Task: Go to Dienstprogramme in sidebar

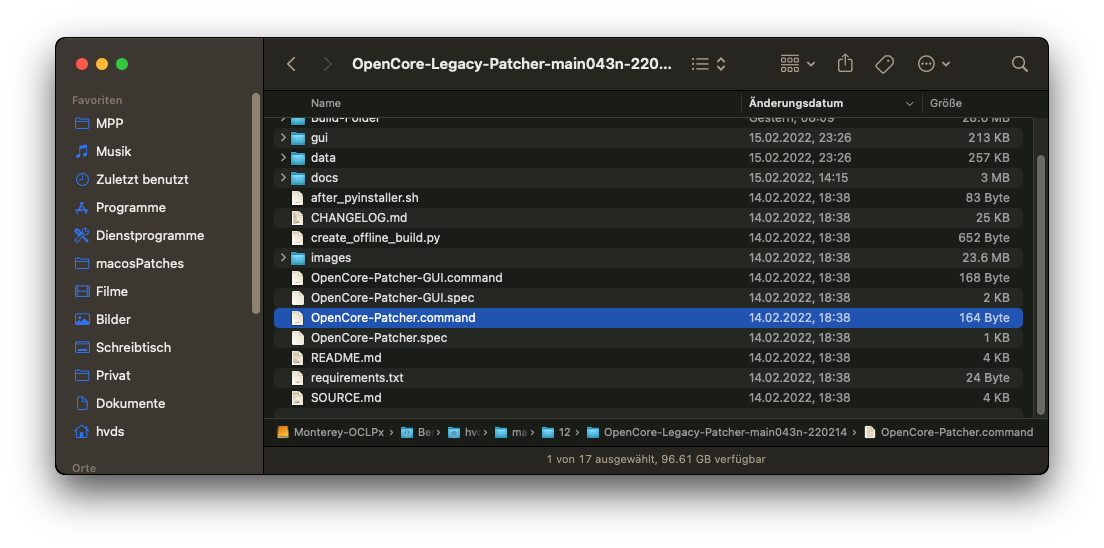Action: click(149, 235)
